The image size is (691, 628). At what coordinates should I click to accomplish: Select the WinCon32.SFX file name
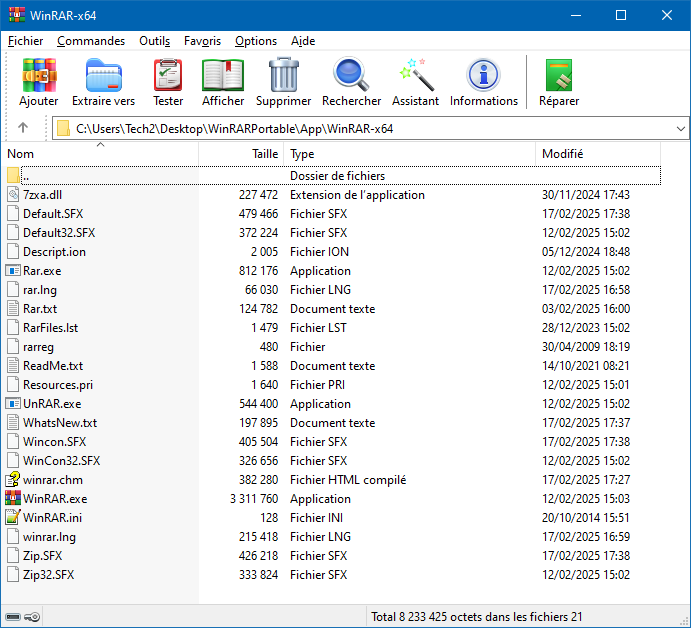click(x=61, y=461)
